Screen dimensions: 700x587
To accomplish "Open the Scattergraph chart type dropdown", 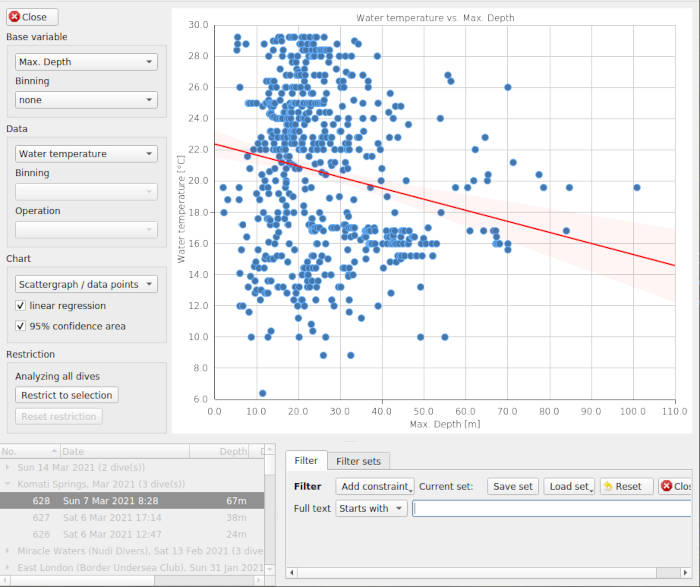I will click(x=87, y=284).
